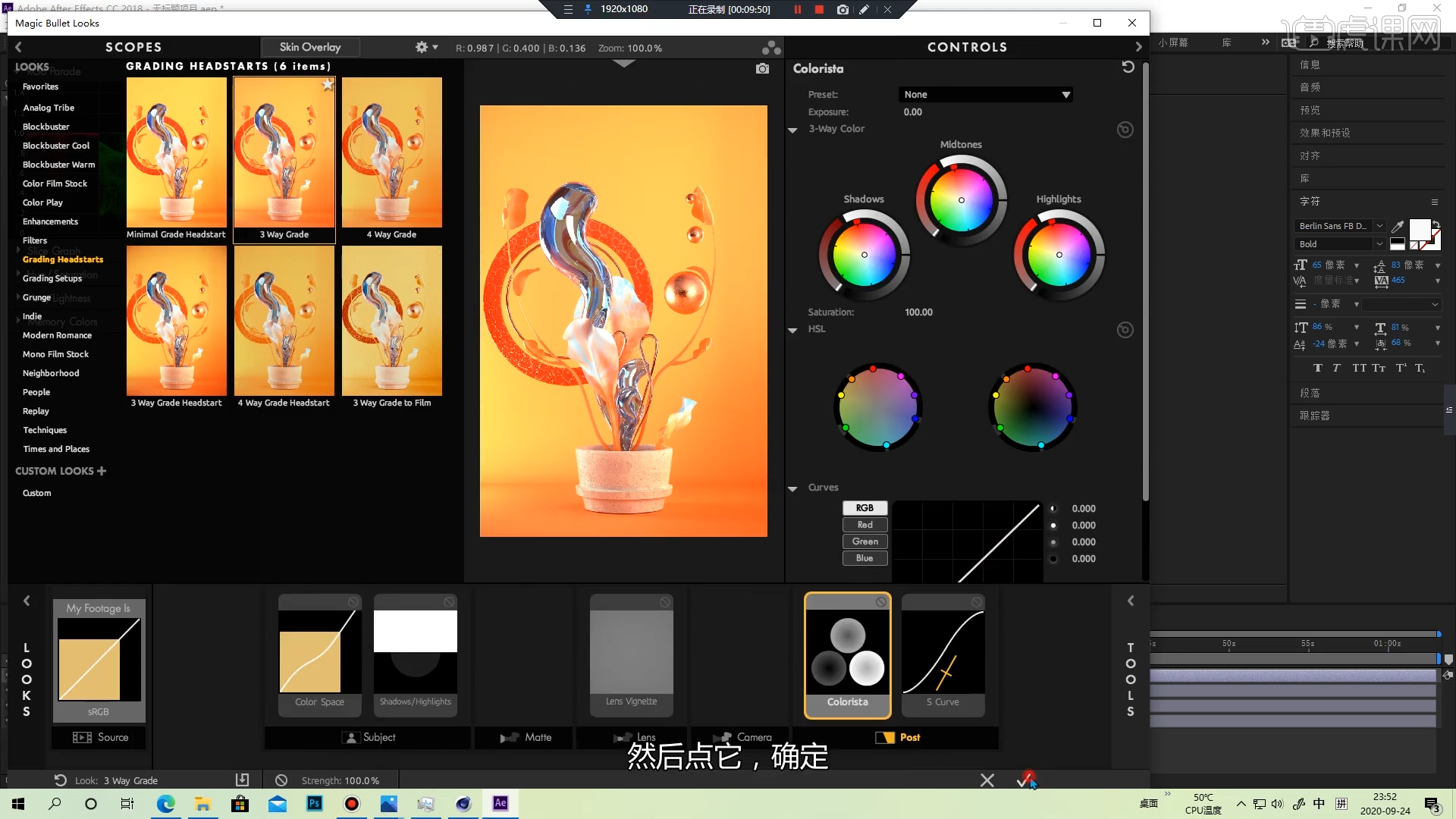This screenshot has height=819, width=1456.
Task: Open the Favorites looks category
Action: 40,86
